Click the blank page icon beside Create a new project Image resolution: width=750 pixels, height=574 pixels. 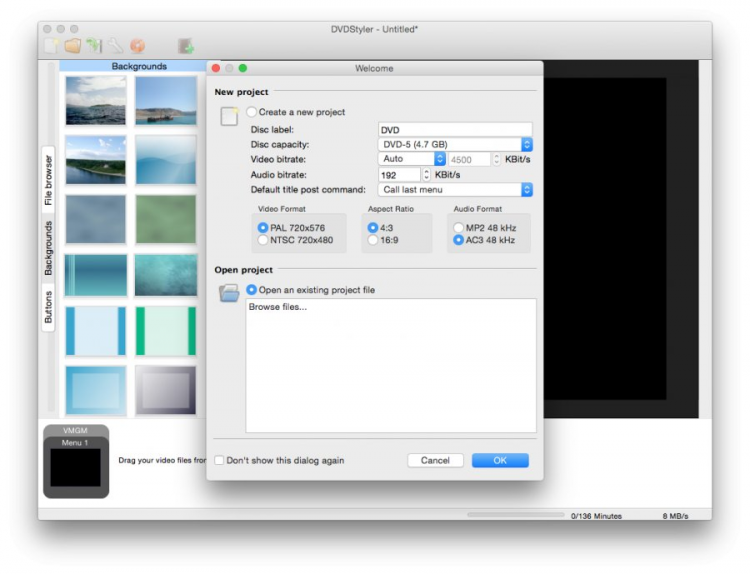(229, 116)
